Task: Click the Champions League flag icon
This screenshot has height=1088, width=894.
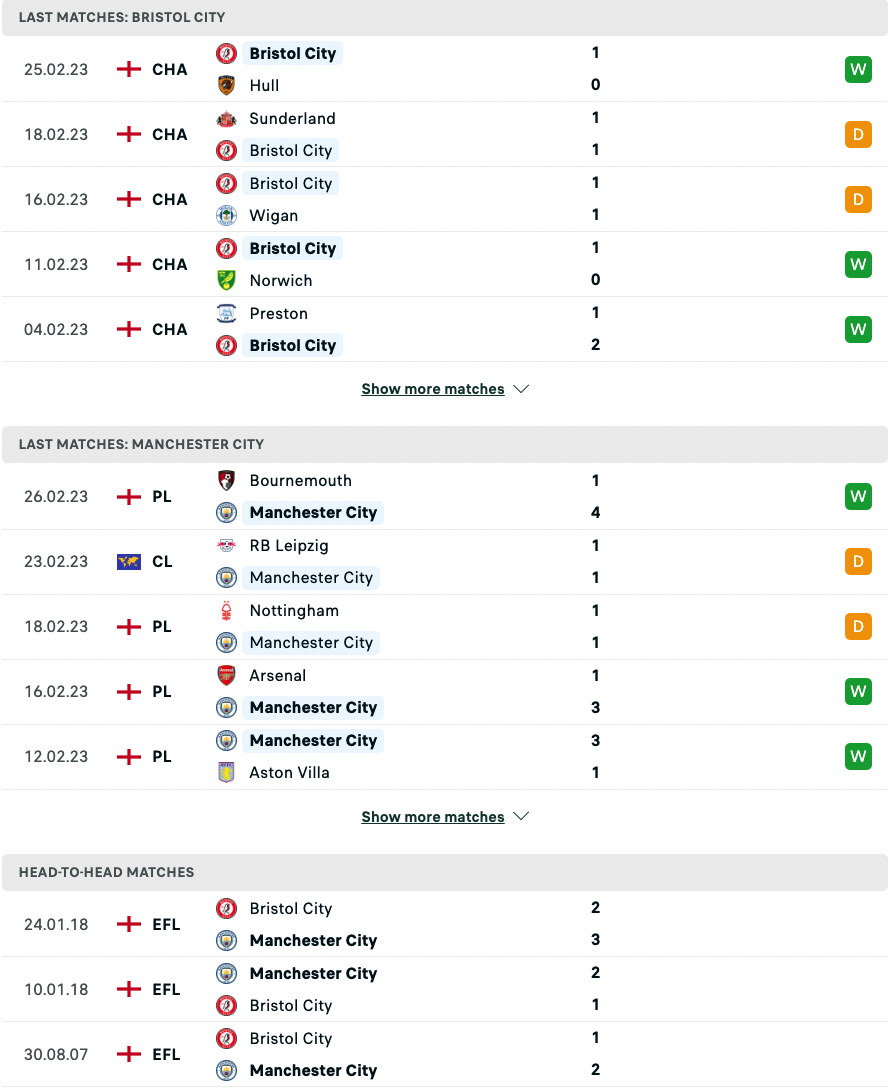Action: (x=129, y=562)
